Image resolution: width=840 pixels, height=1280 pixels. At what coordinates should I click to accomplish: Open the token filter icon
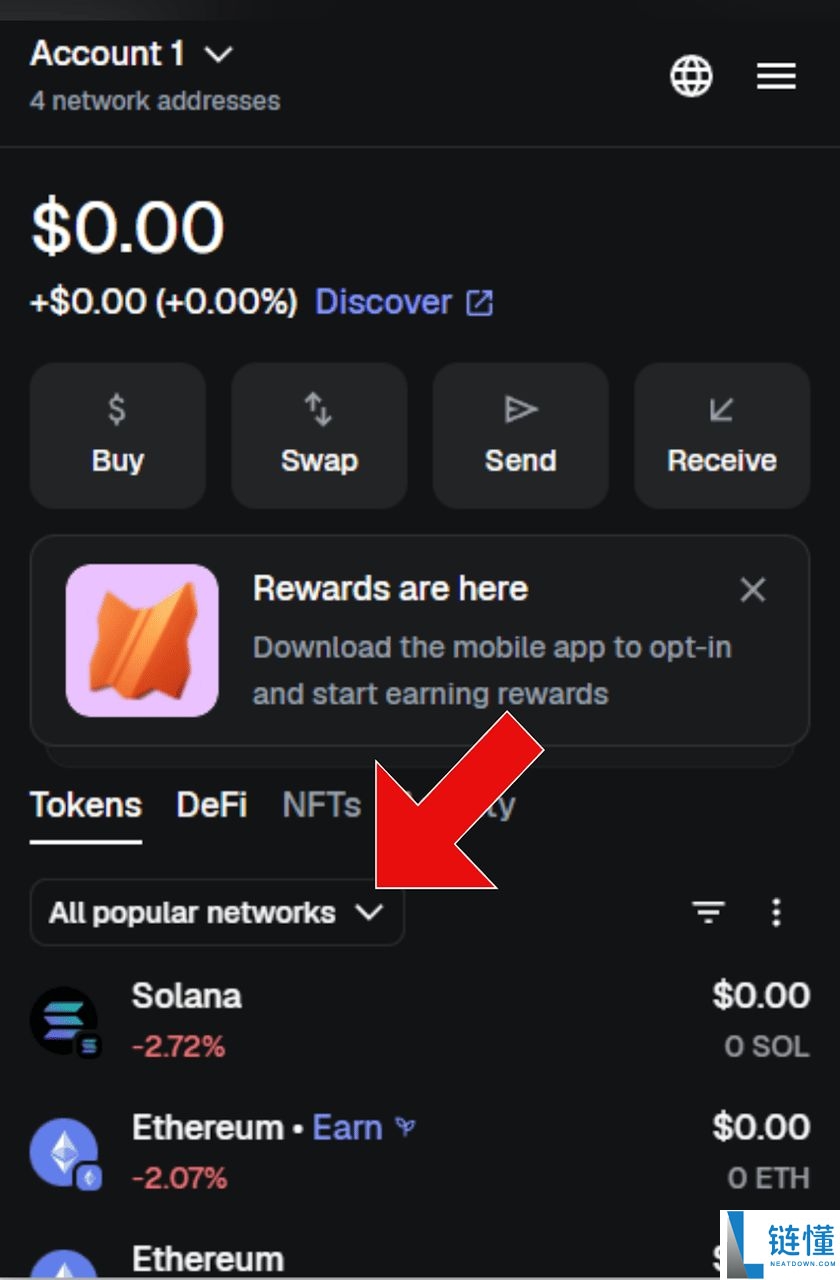coord(708,912)
